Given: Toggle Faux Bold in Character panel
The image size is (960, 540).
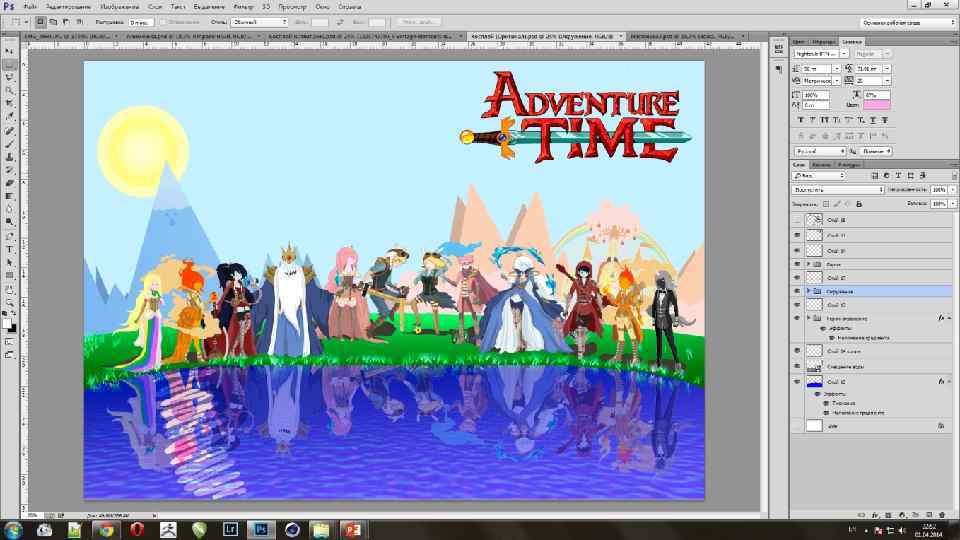Looking at the screenshot, I should (x=801, y=120).
